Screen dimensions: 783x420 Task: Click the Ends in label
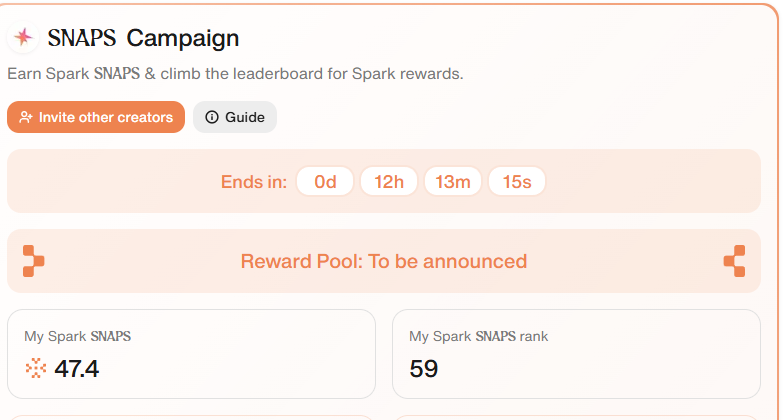click(254, 182)
